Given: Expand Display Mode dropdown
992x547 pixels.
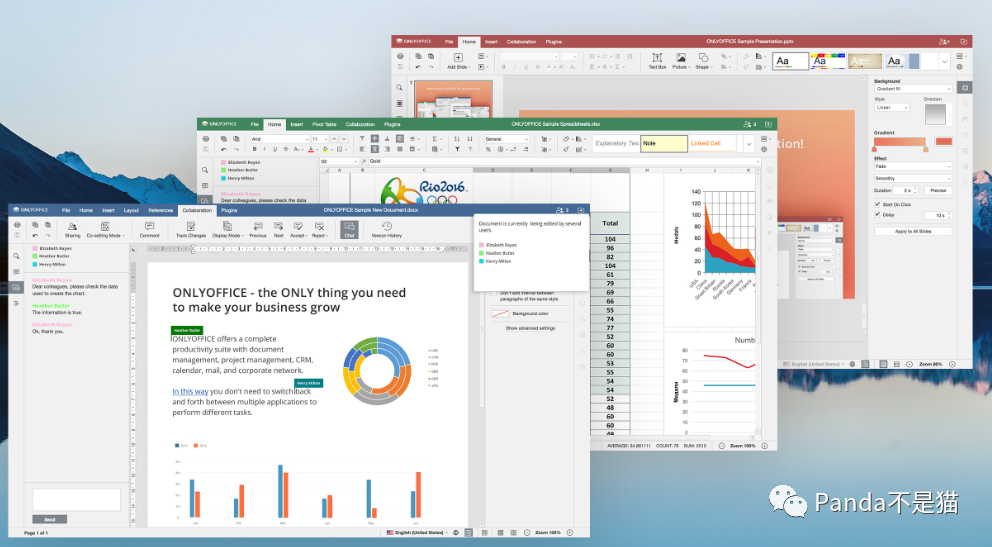Looking at the screenshot, I should click(227, 229).
